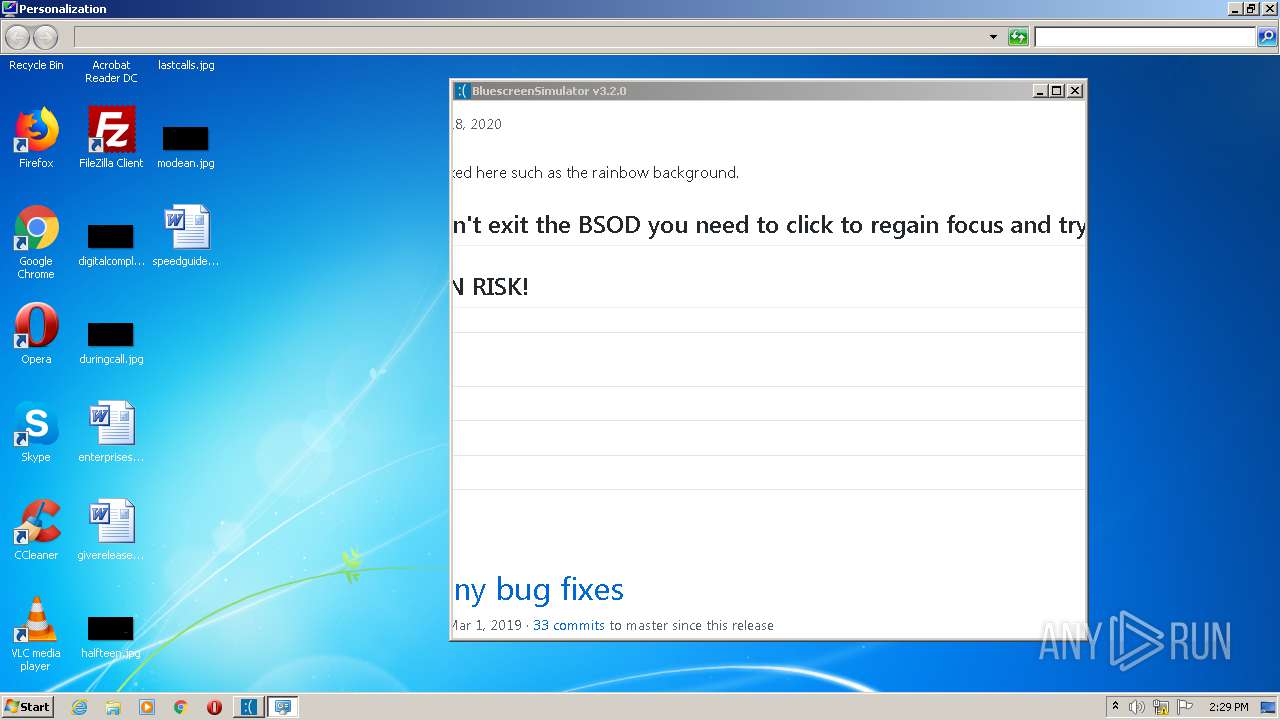Select the halfteen.jpg image file

click(x=111, y=638)
